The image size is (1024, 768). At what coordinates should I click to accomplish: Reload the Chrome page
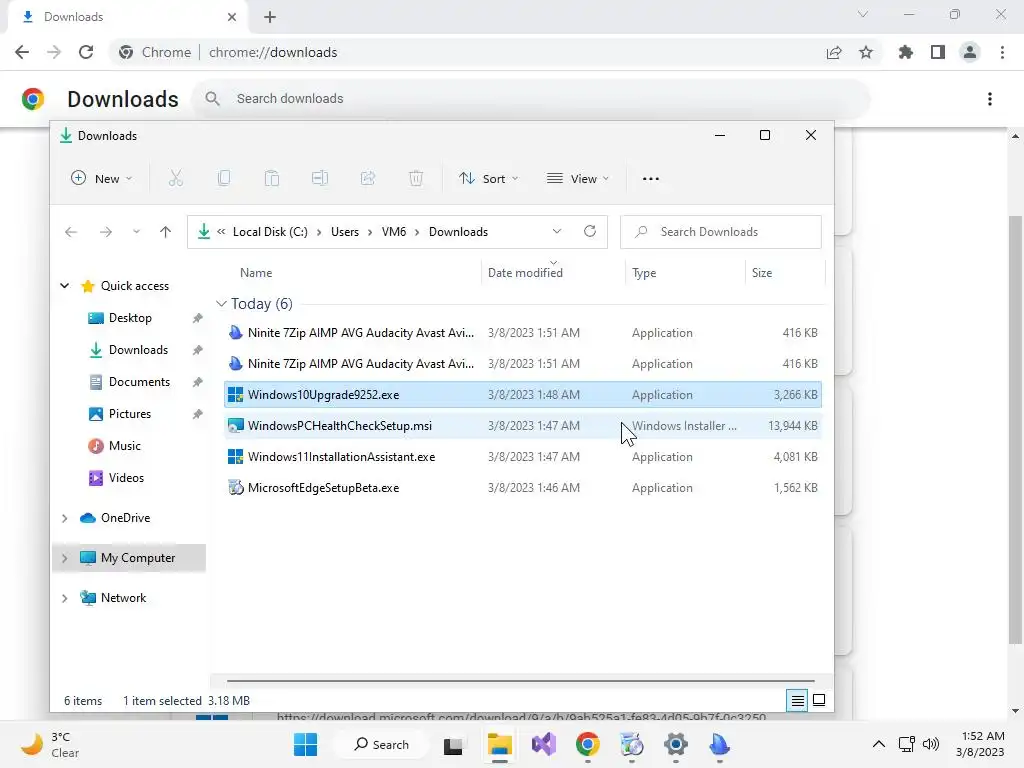point(86,52)
